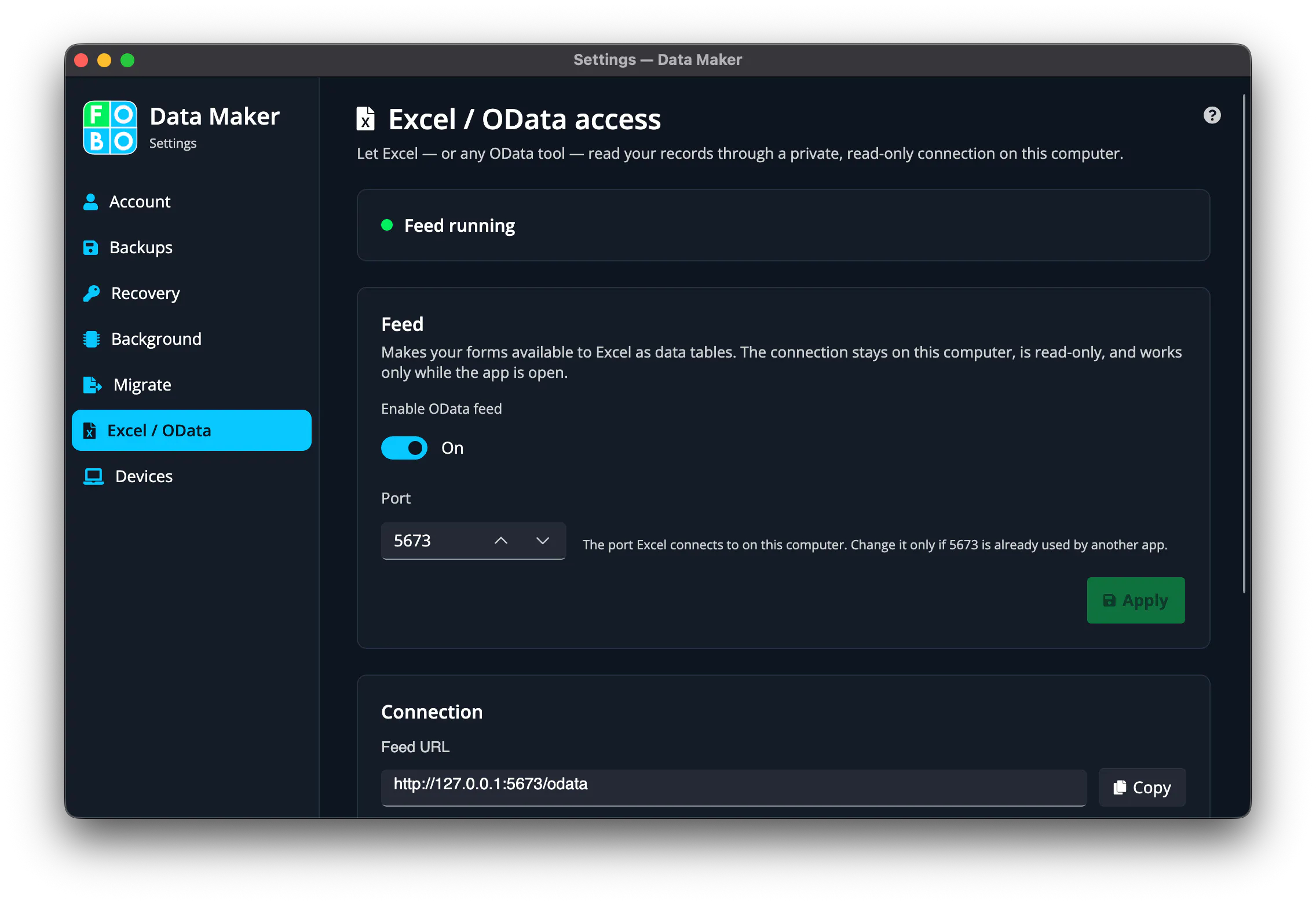Click the 'Feed URL' label

point(415,747)
